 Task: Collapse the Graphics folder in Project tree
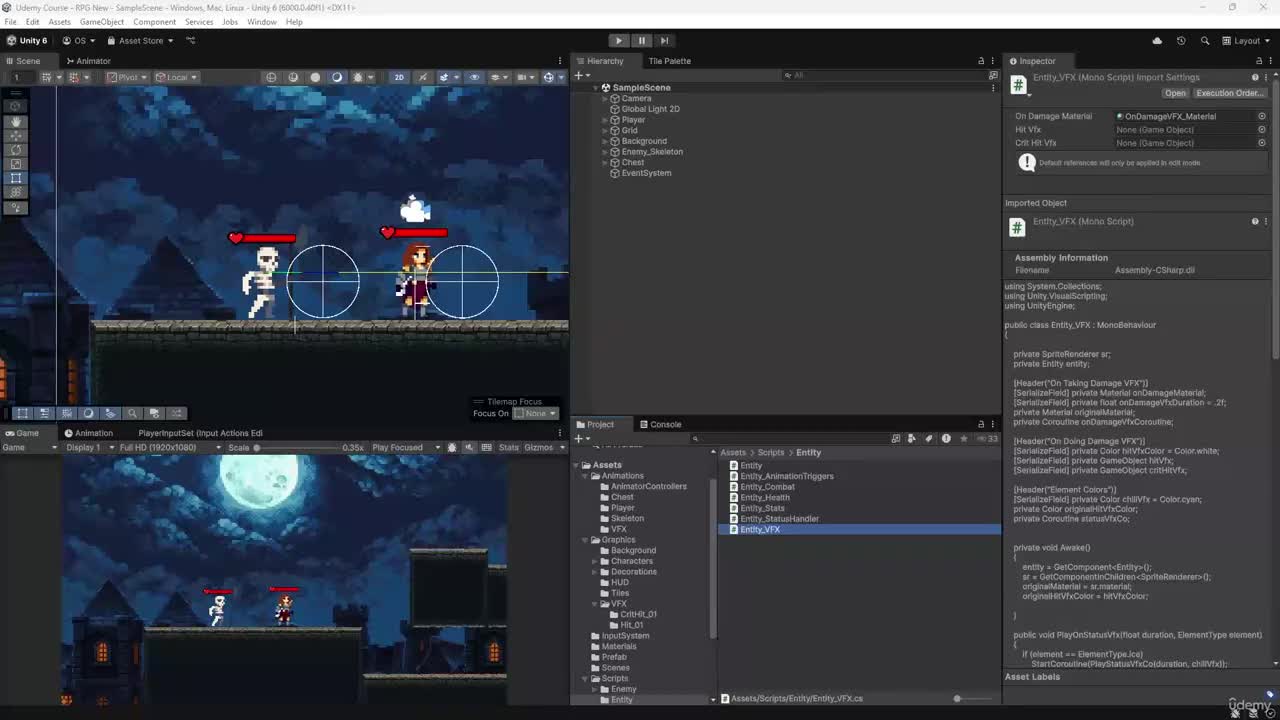click(x=585, y=540)
